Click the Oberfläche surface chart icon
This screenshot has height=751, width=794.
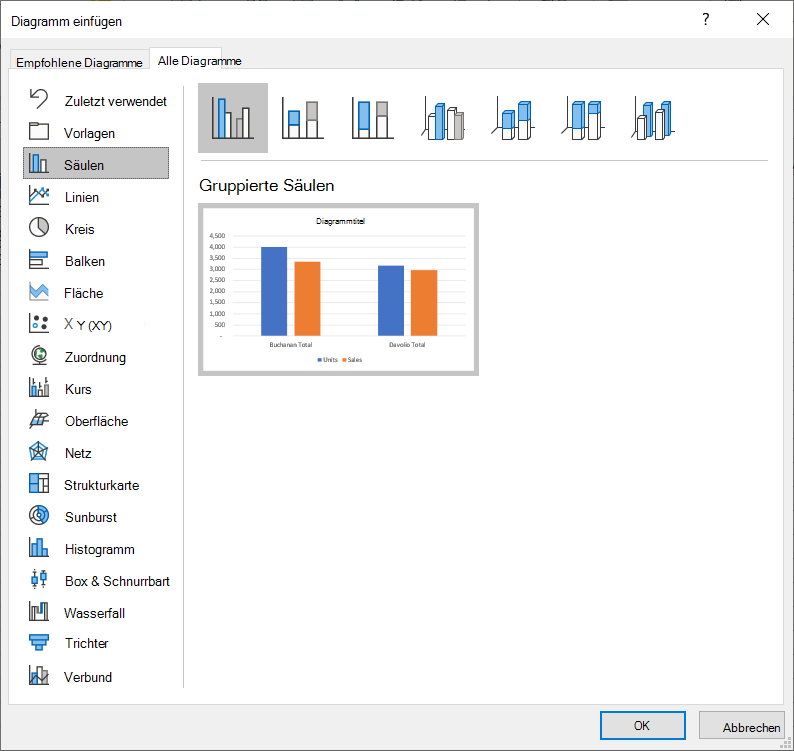39,419
